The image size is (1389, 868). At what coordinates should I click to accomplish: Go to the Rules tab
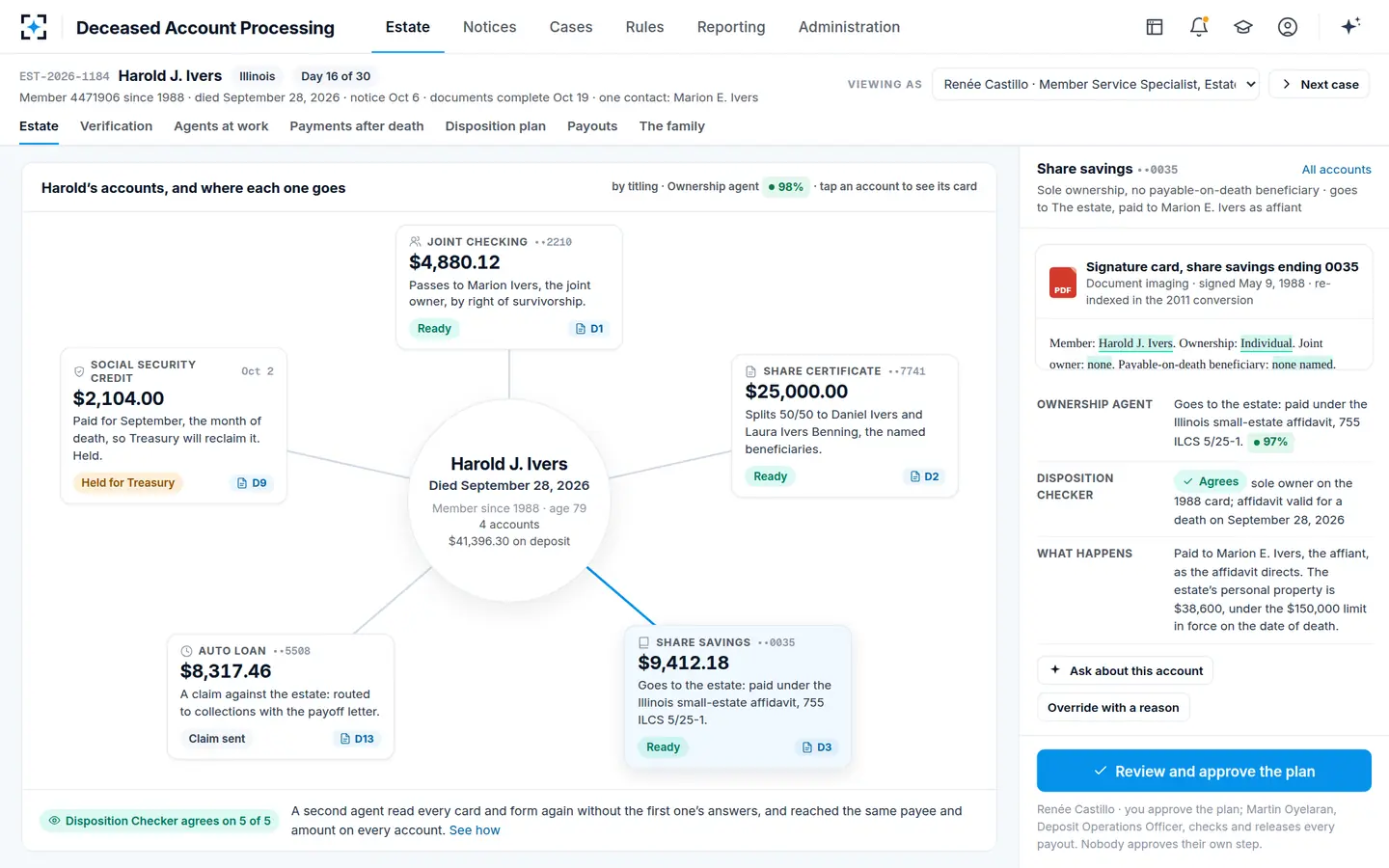point(644,27)
